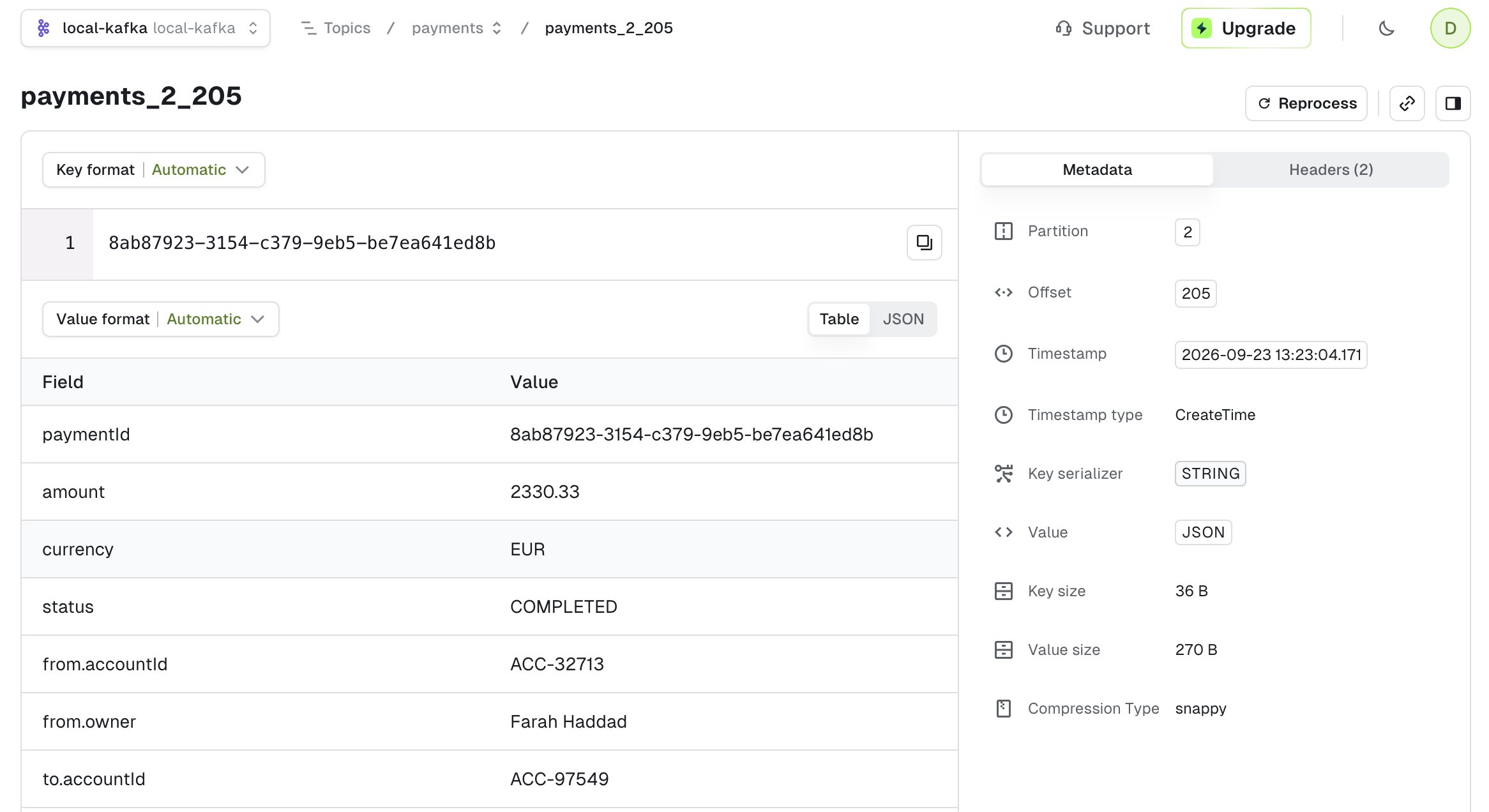The height and width of the screenshot is (812, 1489).
Task: Open the local-kafka cluster selector
Action: click(146, 28)
